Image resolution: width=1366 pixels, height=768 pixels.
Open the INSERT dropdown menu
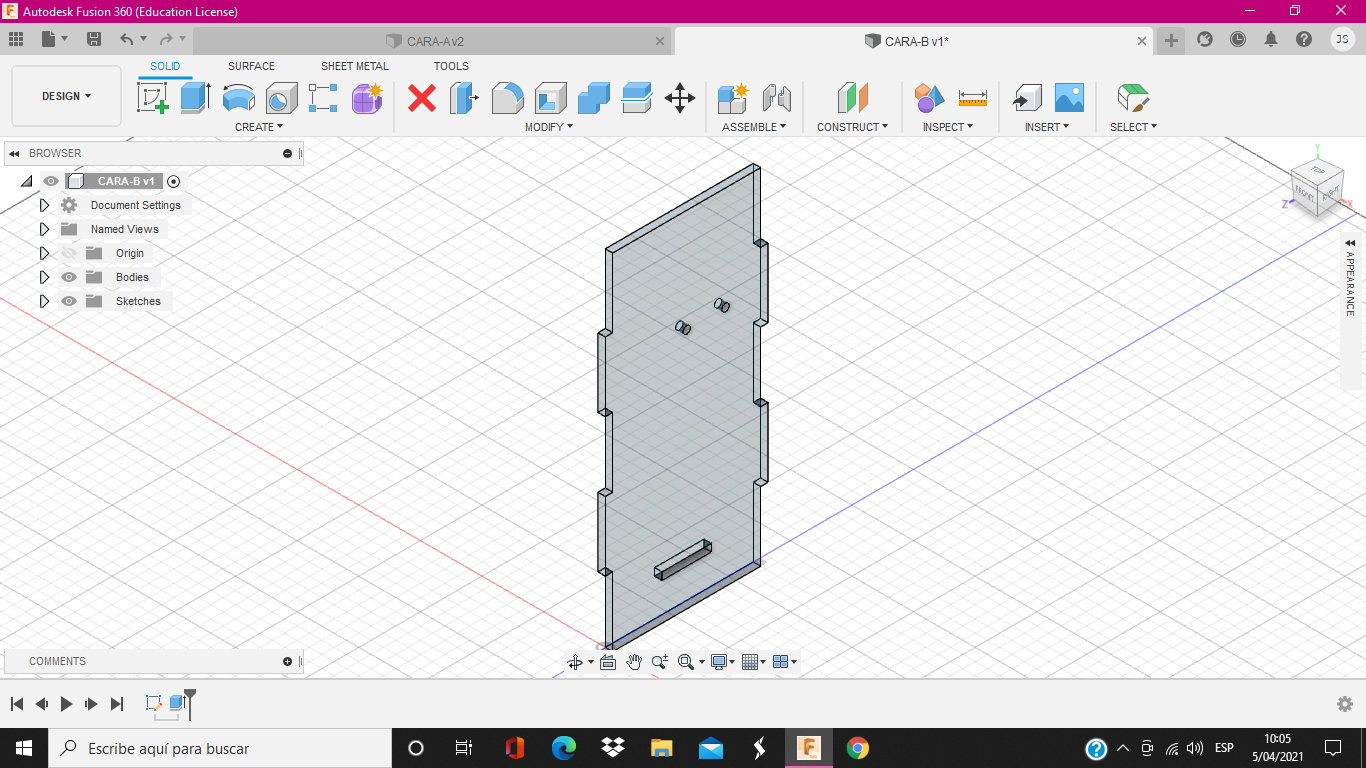point(1047,127)
